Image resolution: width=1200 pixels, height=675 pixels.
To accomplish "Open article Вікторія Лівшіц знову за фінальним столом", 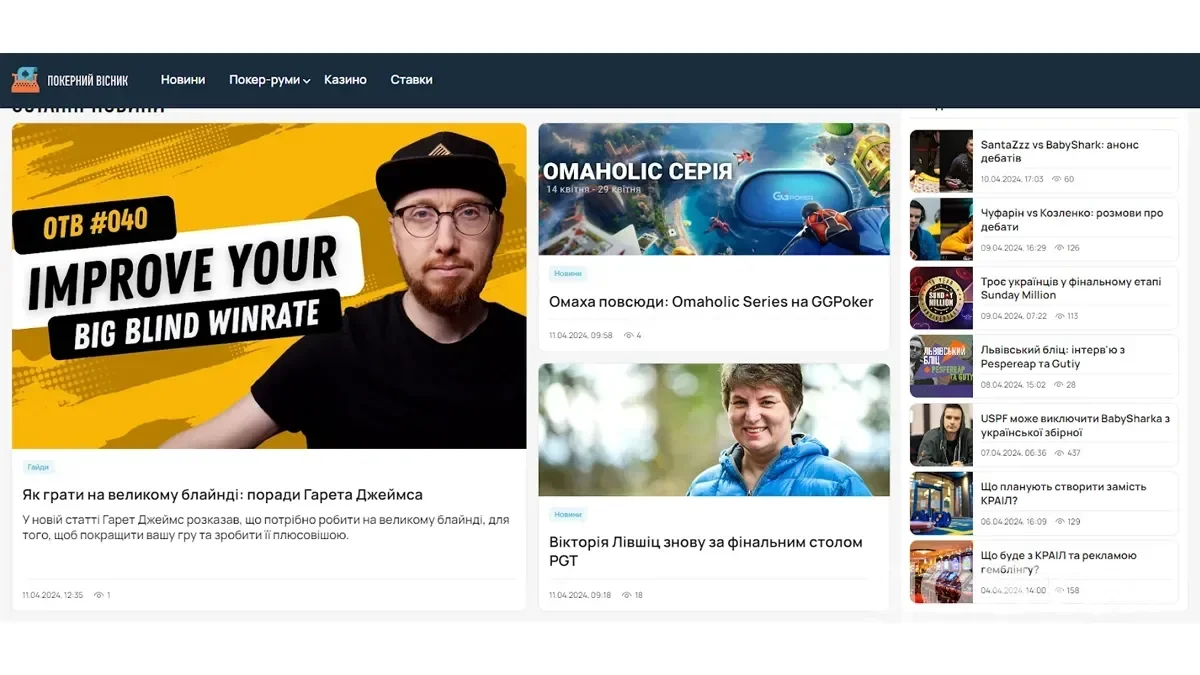I will click(705, 551).
